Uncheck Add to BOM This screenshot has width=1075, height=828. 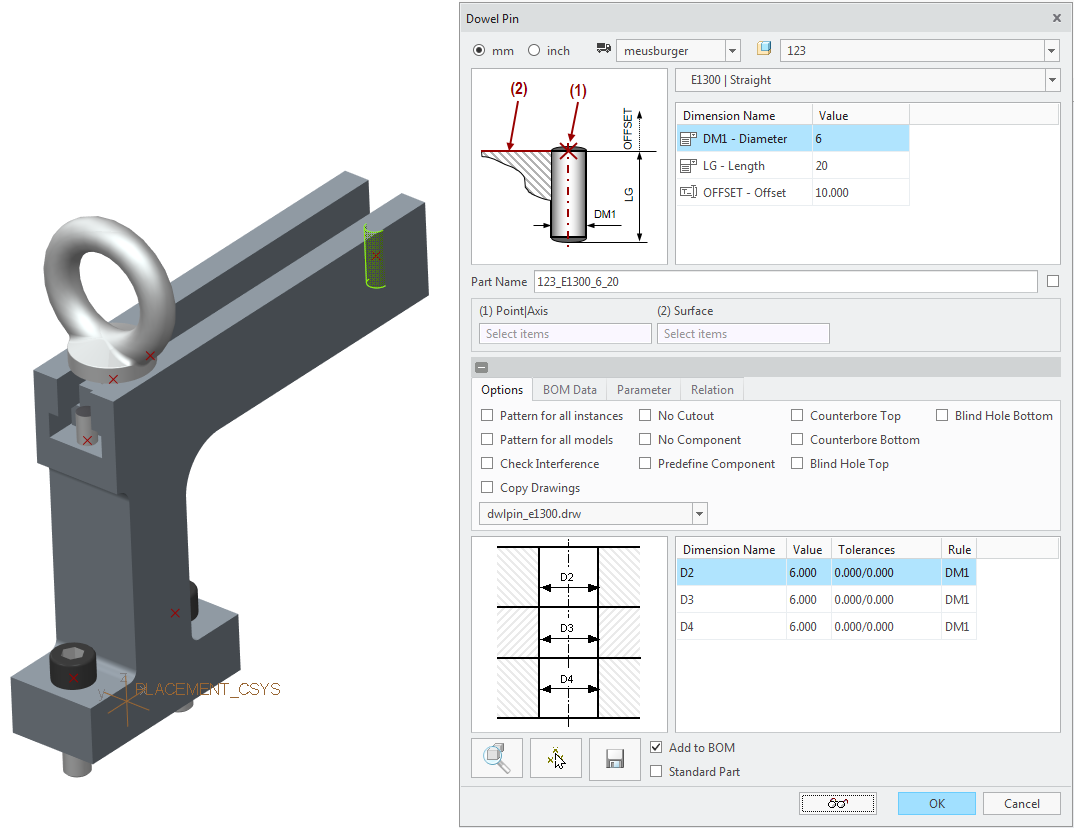pos(656,747)
